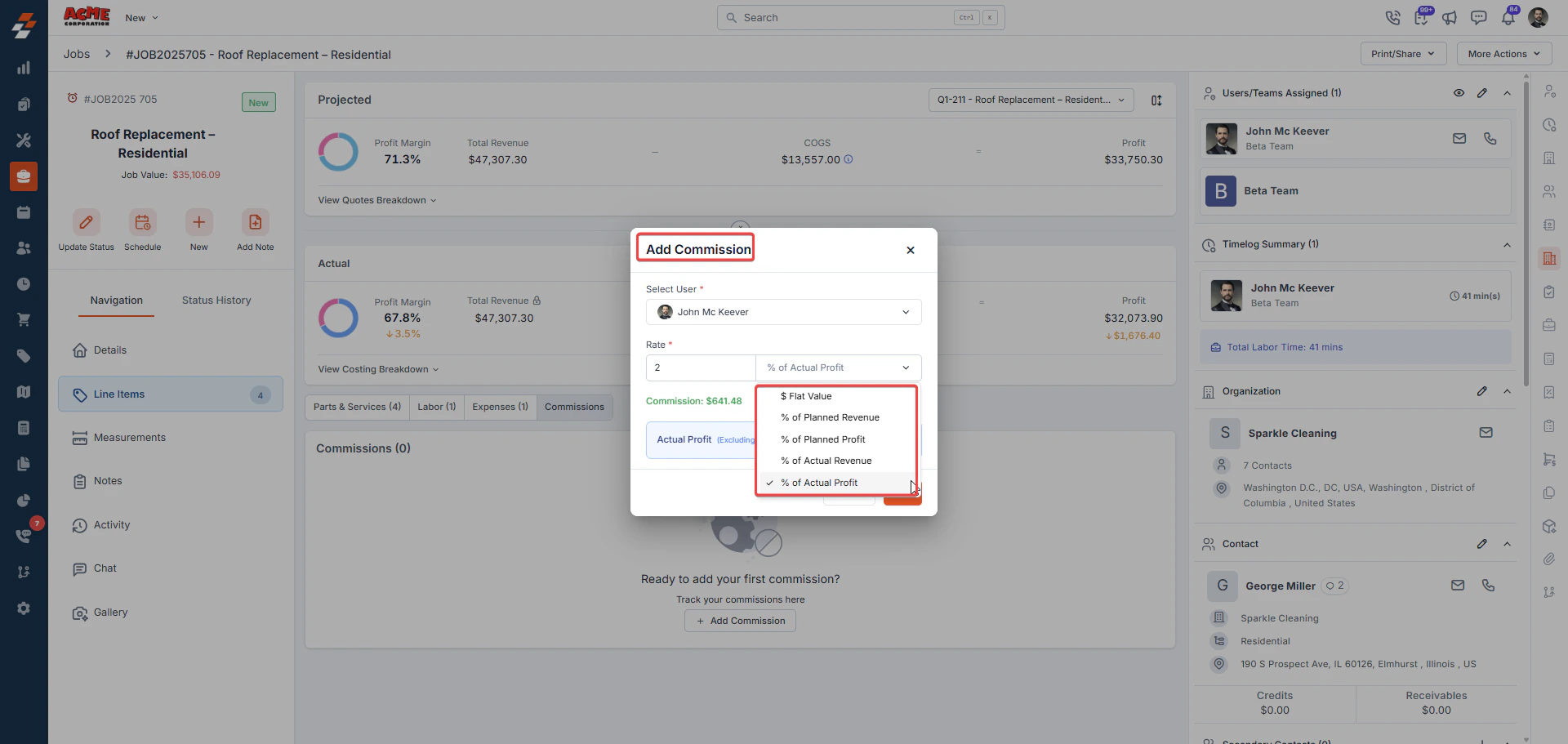Select the $ Flat Value option

837,396
